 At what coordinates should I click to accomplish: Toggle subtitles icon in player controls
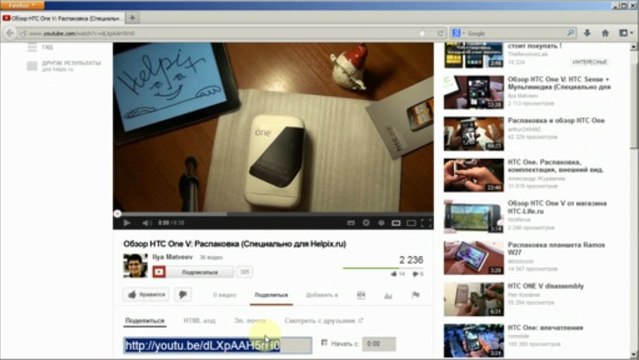351,223
